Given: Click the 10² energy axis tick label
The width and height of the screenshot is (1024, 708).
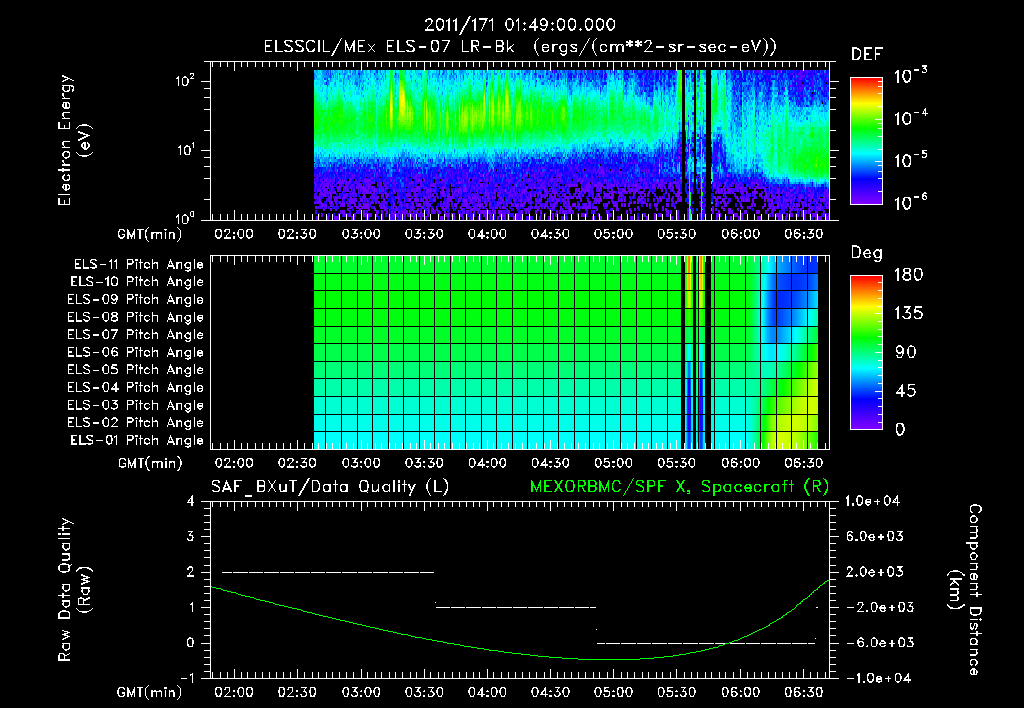Looking at the screenshot, I should point(185,81).
